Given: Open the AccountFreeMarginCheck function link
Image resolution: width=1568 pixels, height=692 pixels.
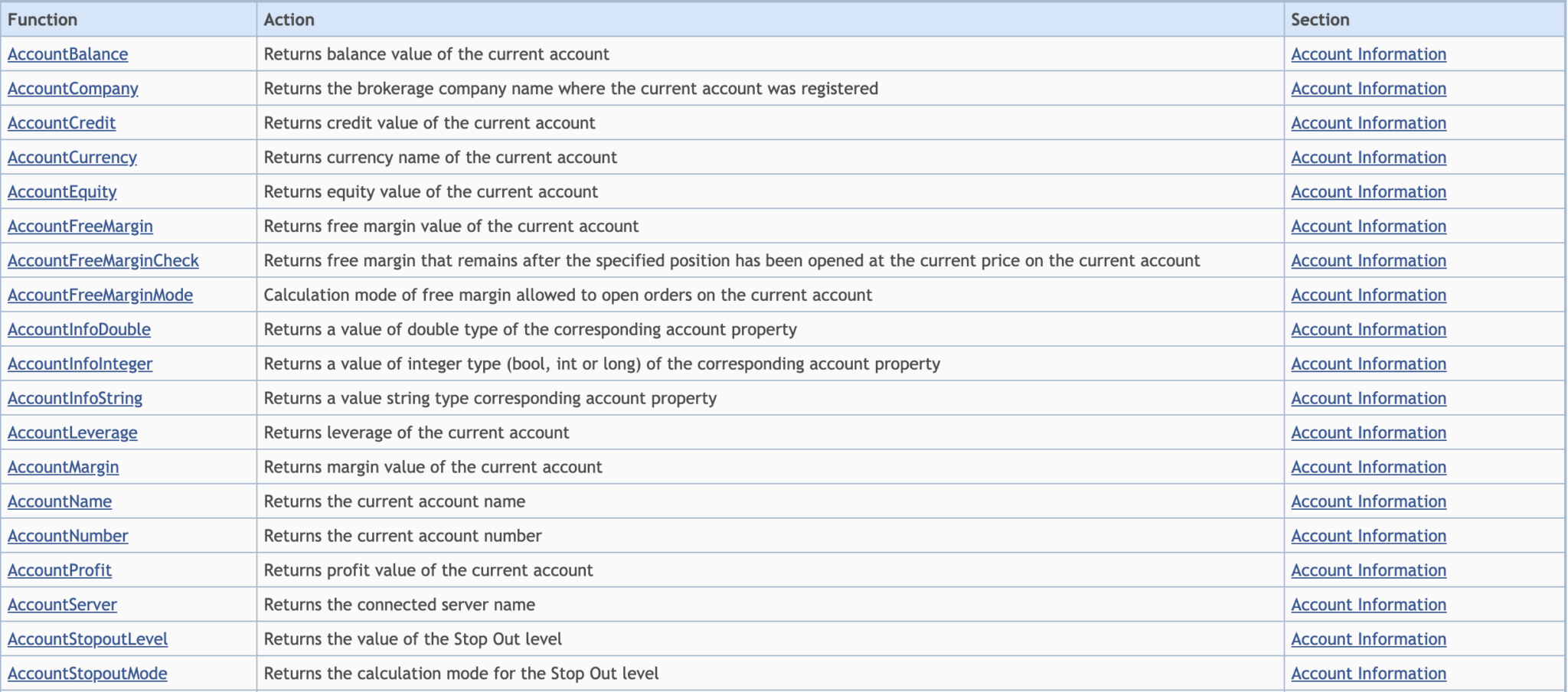Looking at the screenshot, I should pos(103,261).
